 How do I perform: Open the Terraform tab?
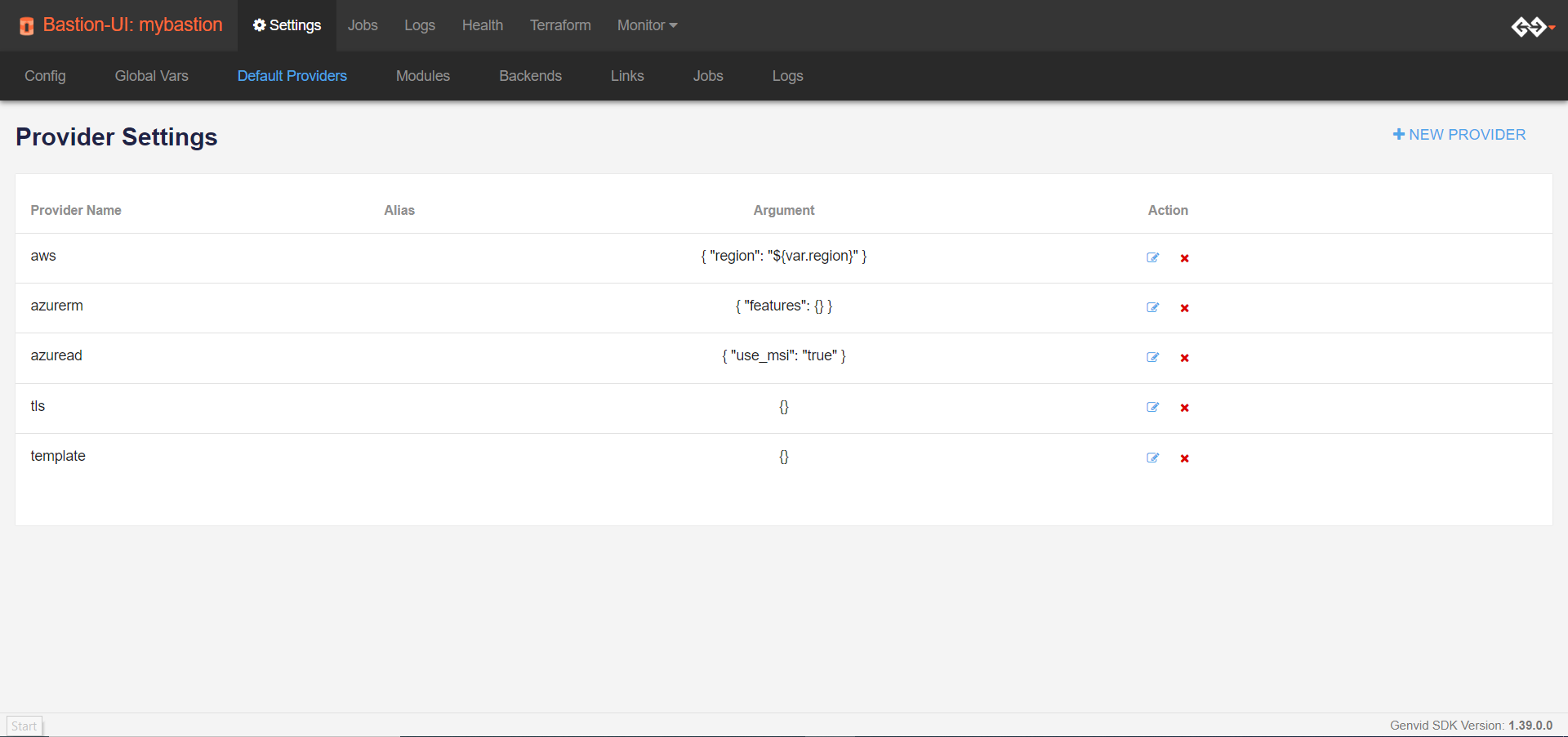pyautogui.click(x=560, y=25)
